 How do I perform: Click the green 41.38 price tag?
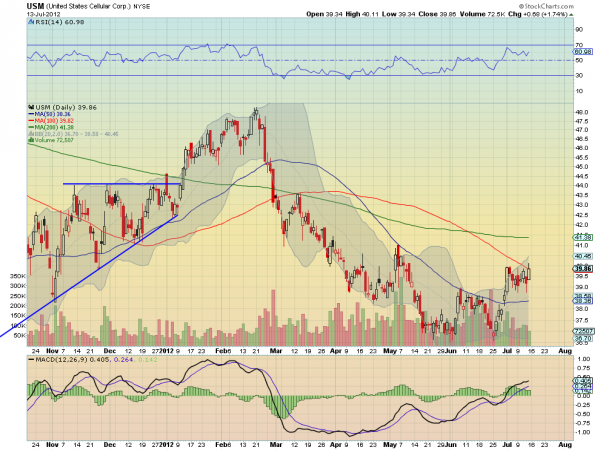click(x=583, y=238)
